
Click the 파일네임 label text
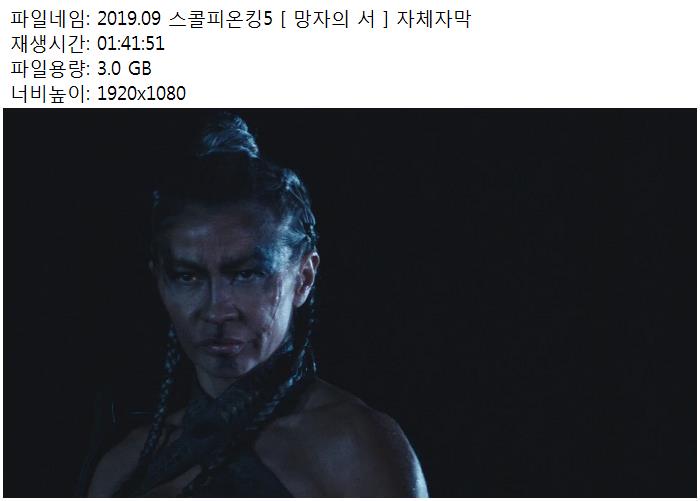pyautogui.click(x=50, y=19)
